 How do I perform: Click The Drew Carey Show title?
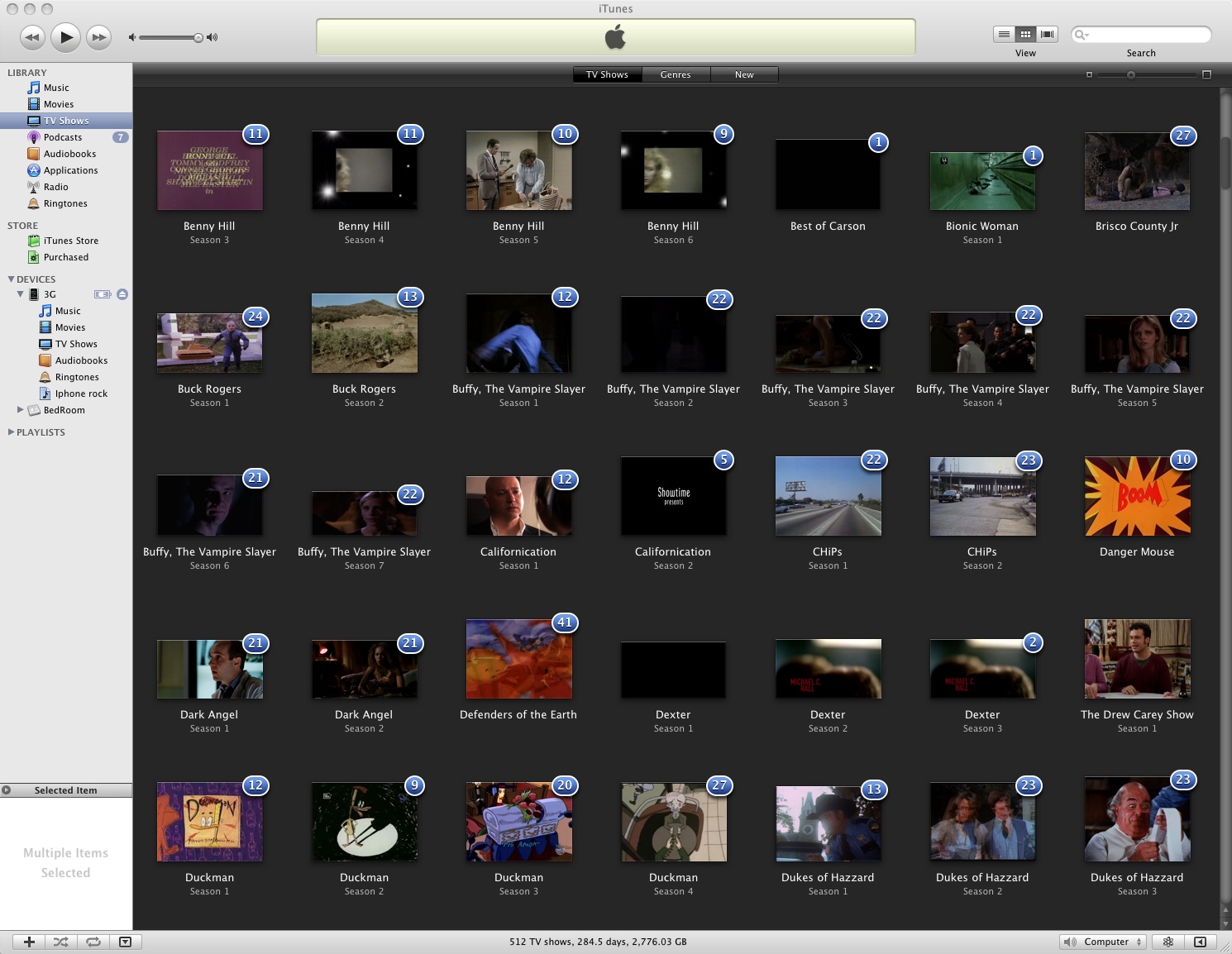[1137, 715]
